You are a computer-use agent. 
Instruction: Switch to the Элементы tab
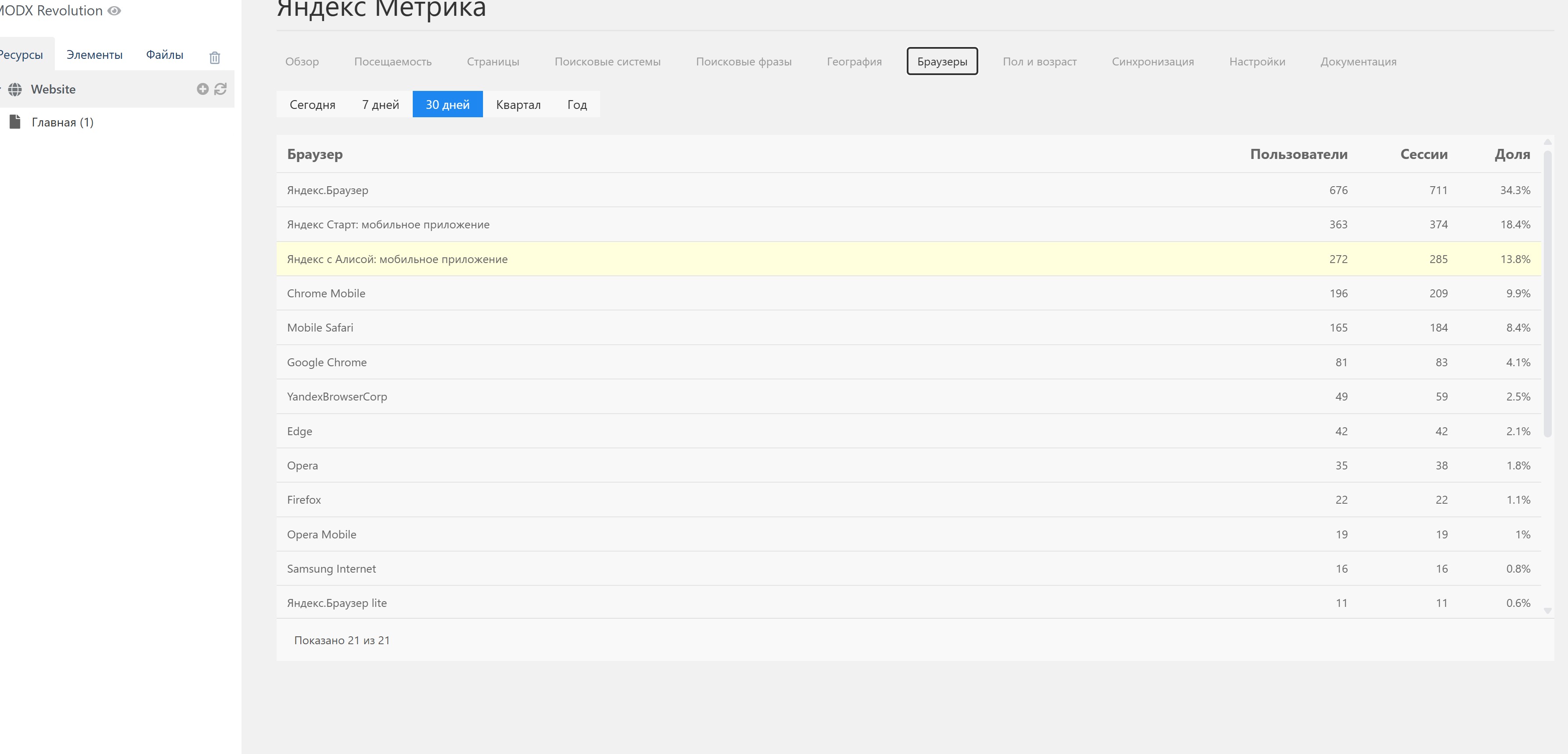(94, 55)
